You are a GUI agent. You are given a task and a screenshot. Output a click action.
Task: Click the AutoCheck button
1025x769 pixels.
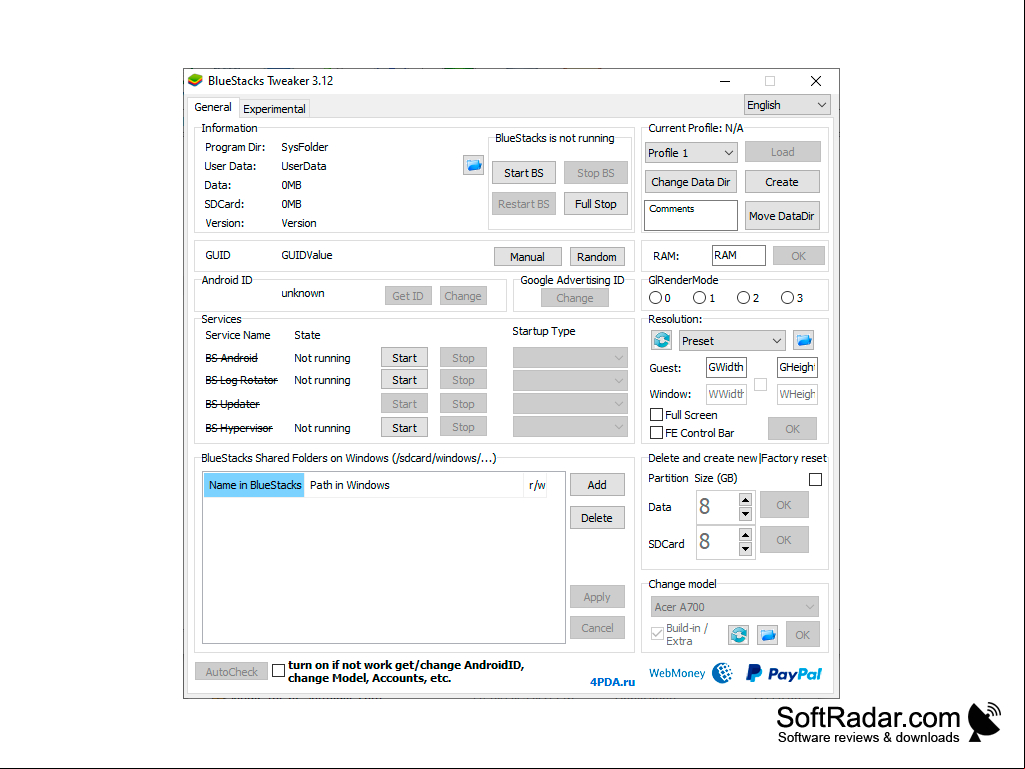tap(231, 672)
